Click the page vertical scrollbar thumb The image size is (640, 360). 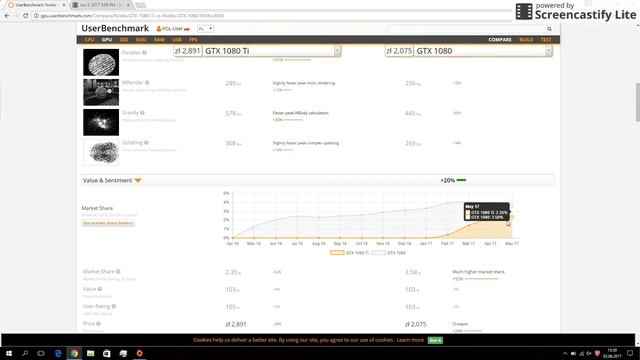(638, 102)
